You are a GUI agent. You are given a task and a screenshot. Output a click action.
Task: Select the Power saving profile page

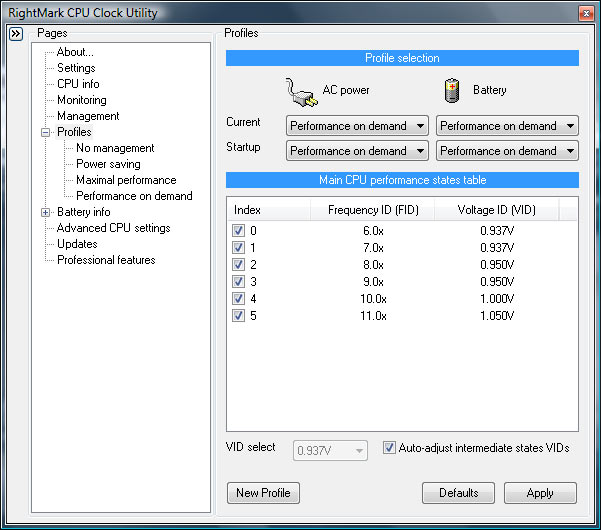(108, 164)
